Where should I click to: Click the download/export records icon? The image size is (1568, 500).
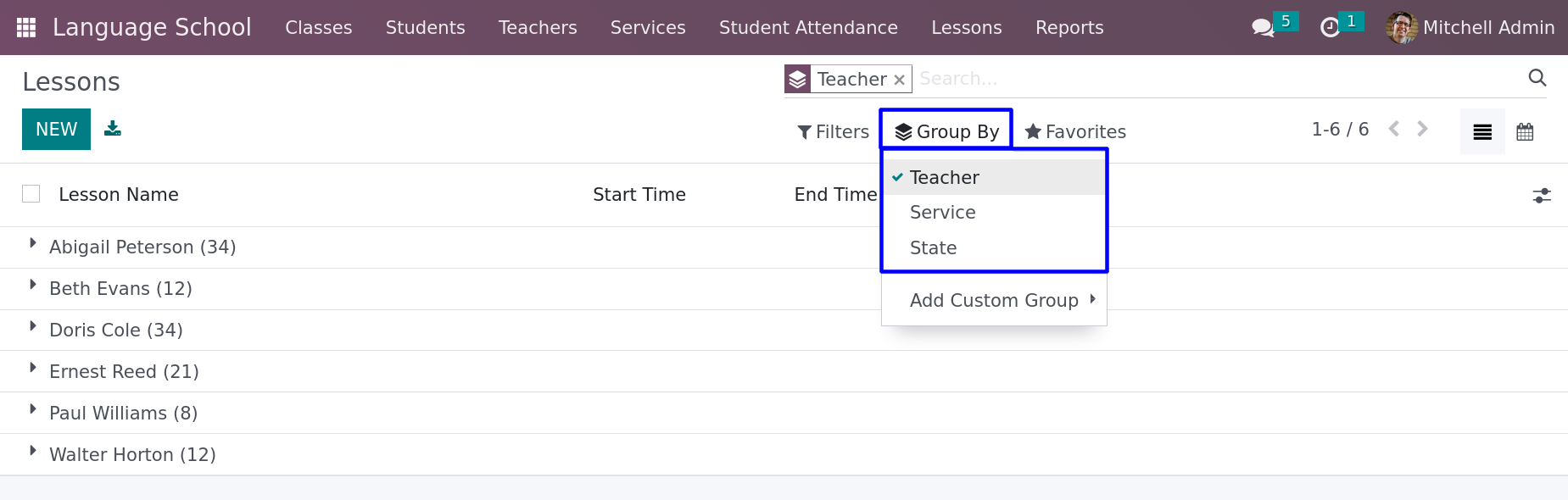coord(113,129)
